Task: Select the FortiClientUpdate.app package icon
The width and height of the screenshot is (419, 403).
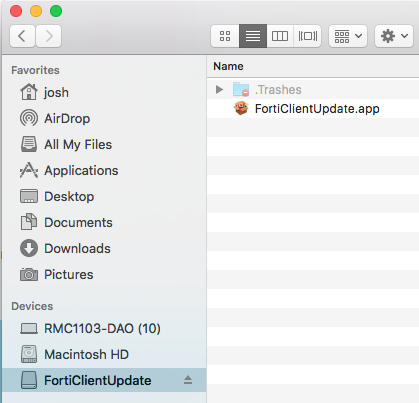Action: coord(241,108)
